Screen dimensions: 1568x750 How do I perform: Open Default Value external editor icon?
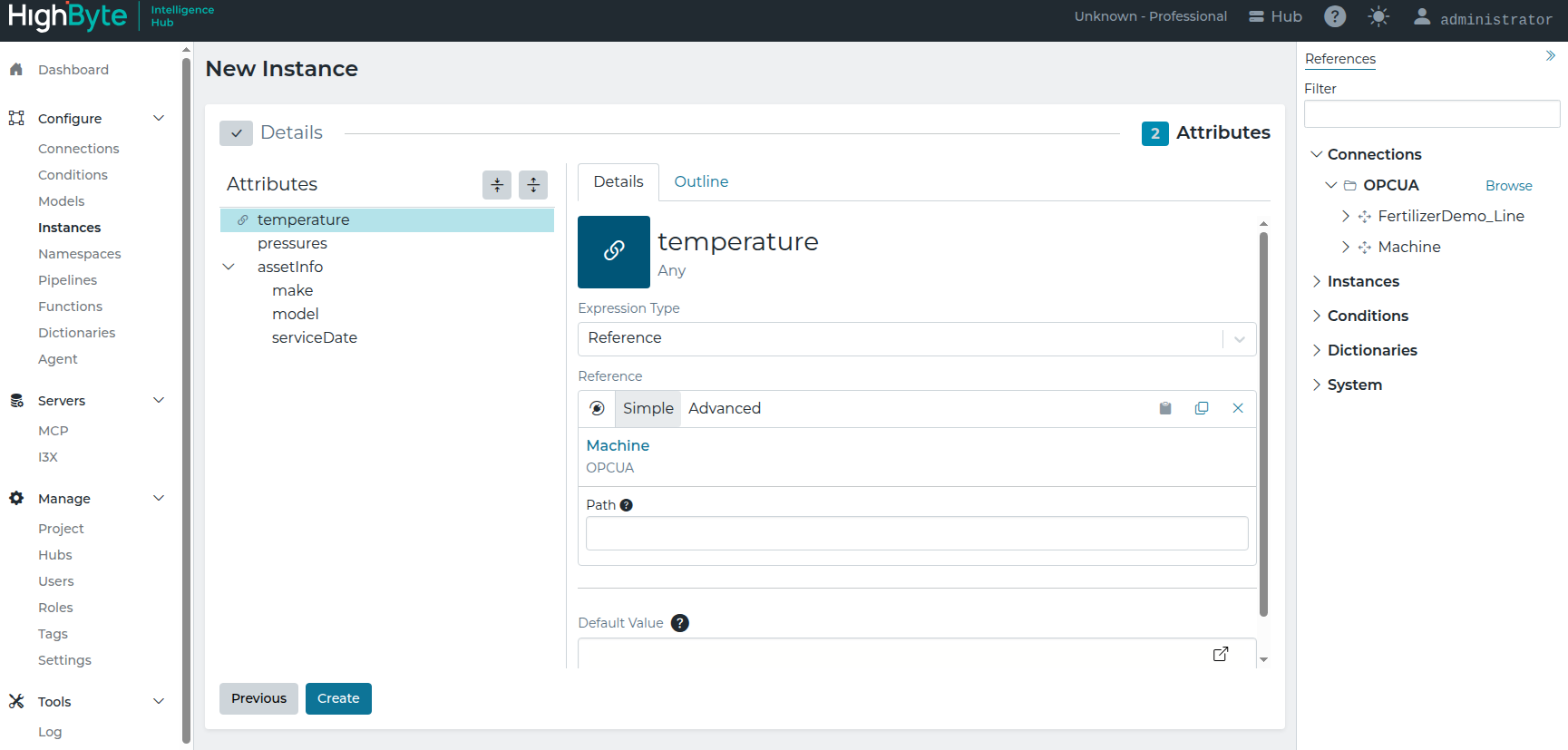(x=1221, y=654)
